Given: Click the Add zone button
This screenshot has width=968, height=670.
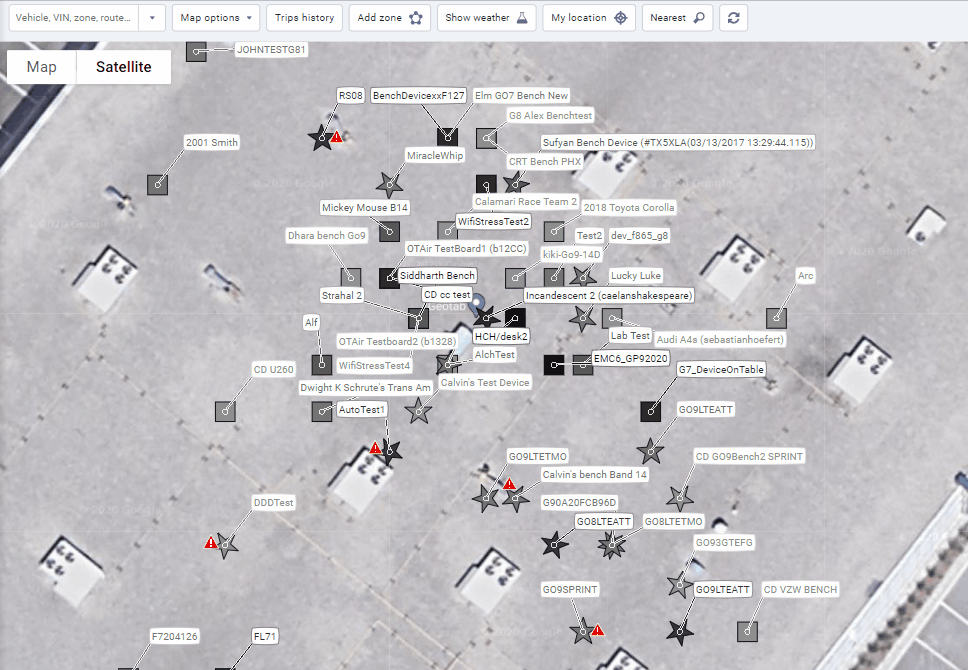Looking at the screenshot, I should click(389, 18).
